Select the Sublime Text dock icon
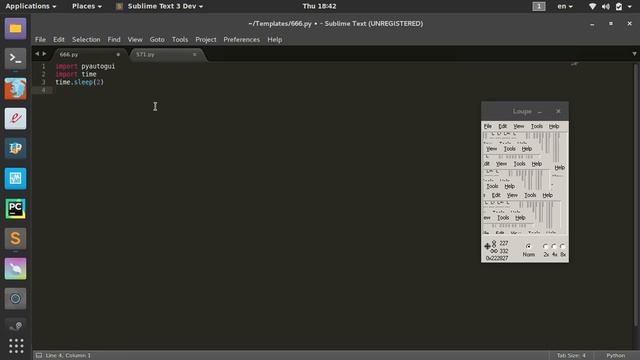Screen dimensions: 640x360 (x=16, y=238)
